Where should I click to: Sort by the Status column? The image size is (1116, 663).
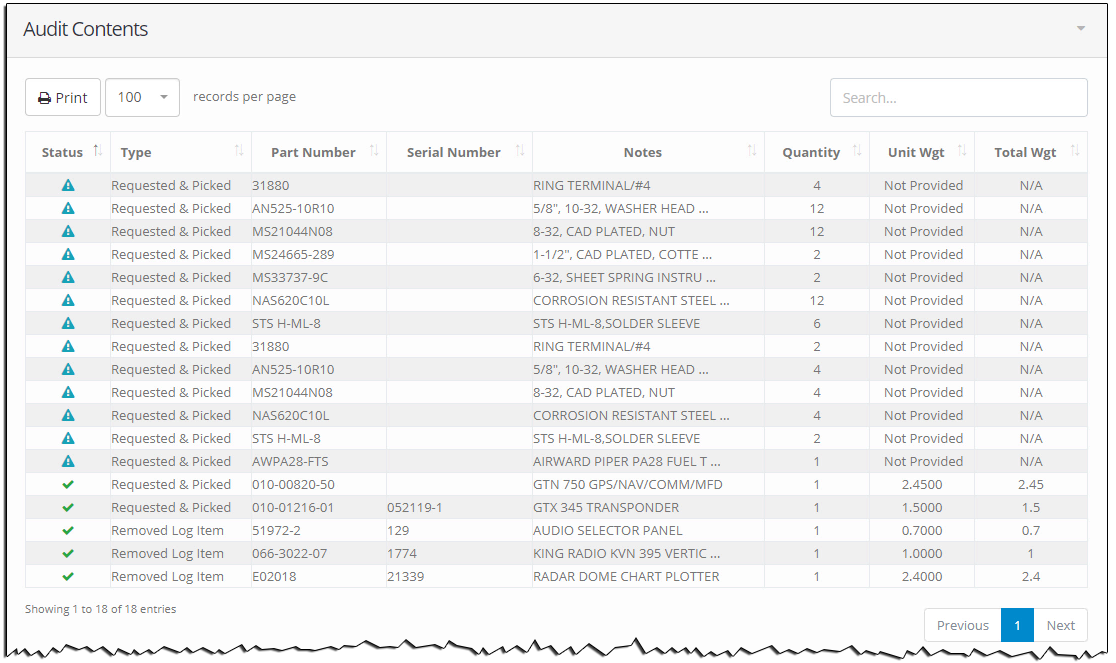tap(68, 152)
